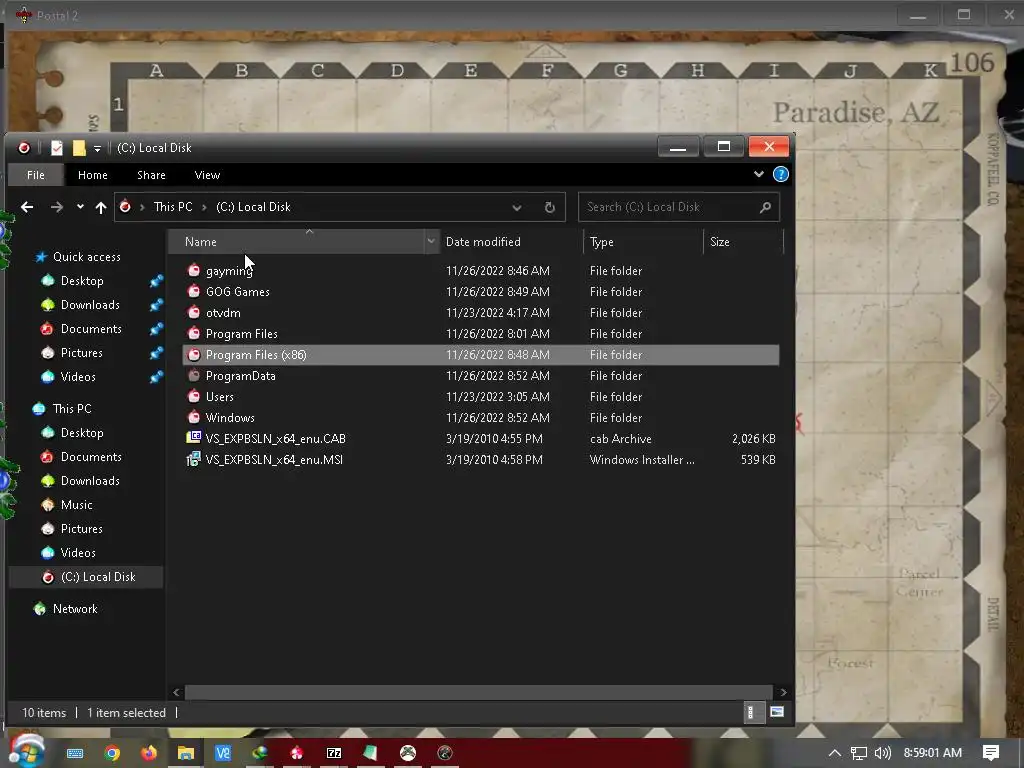The height and width of the screenshot is (768, 1024).
Task: Open Explorer help question mark
Action: (x=780, y=174)
